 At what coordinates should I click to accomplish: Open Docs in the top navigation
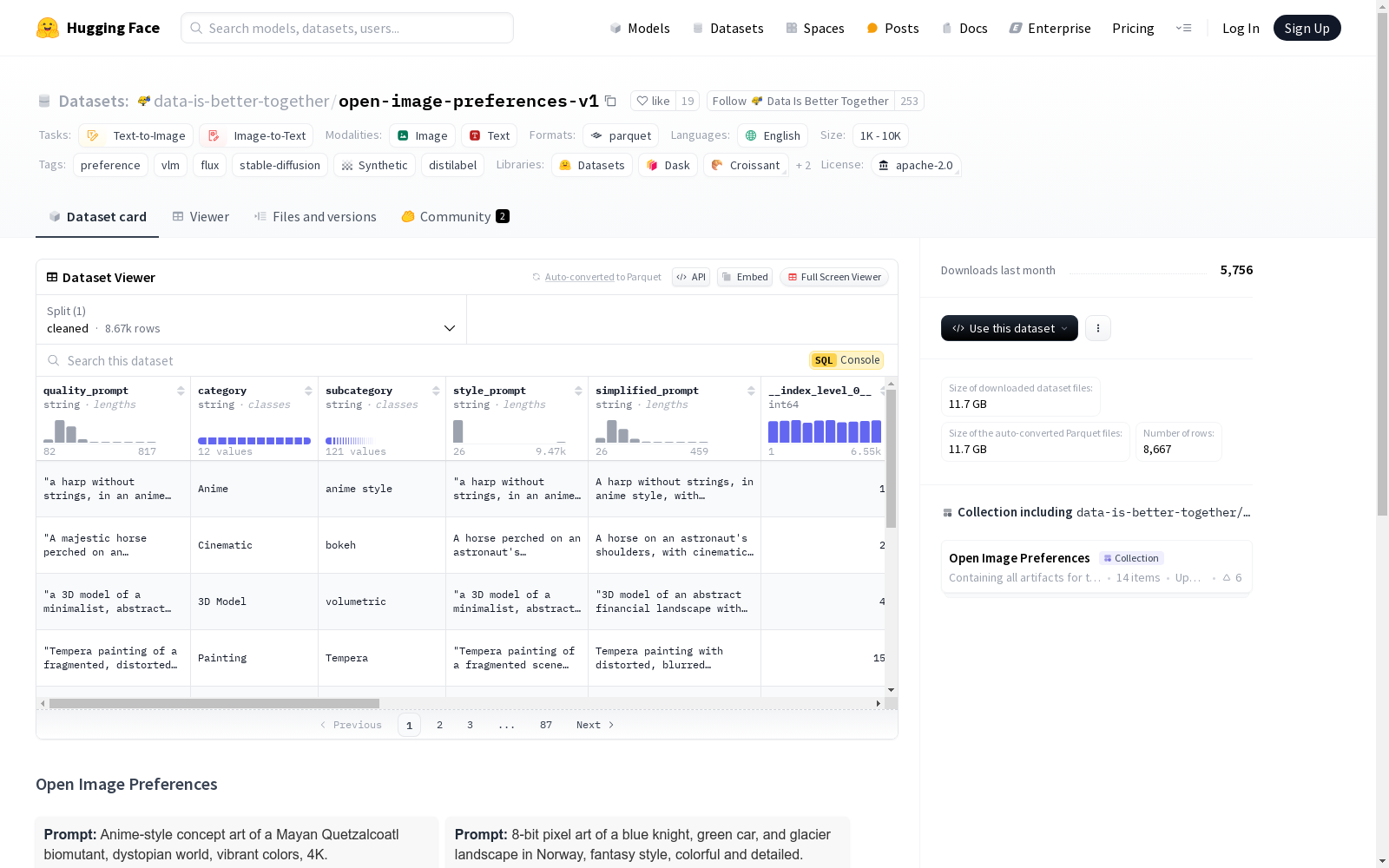[x=964, y=28]
